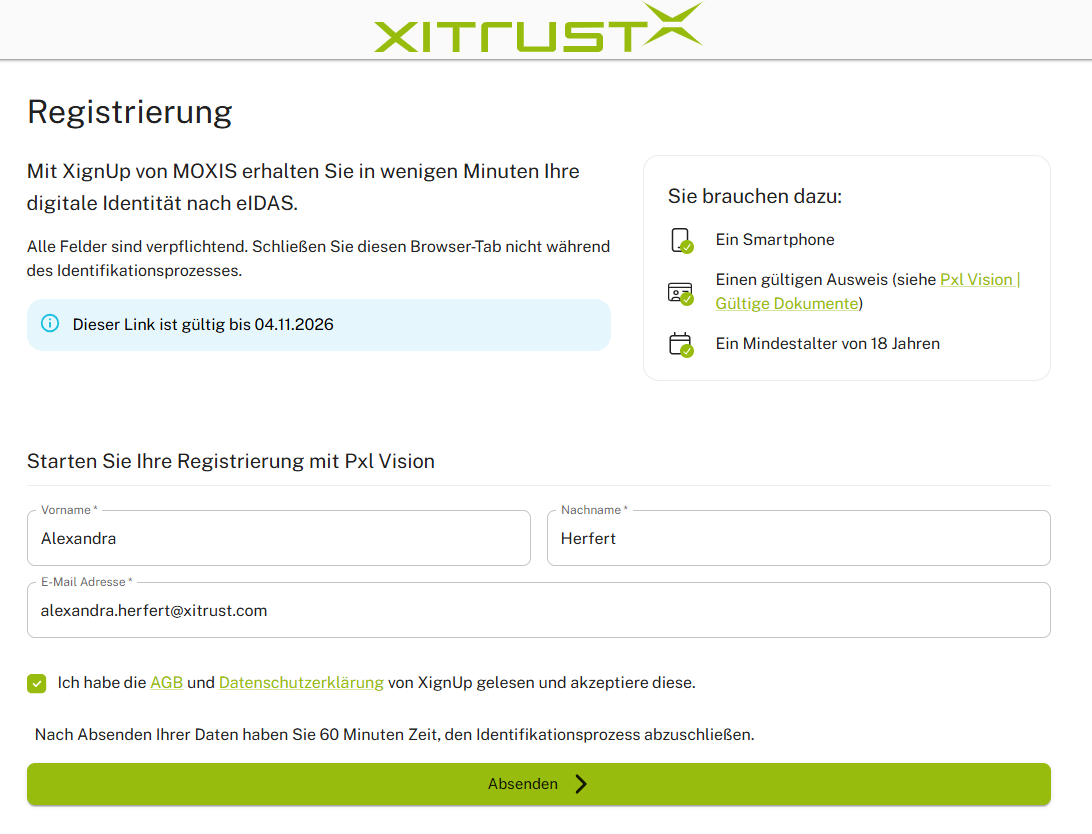Screen dimensions: 1092x834
Task: Click 'Ein Mindestalter von 18 Jahren' text
Action: pos(827,343)
